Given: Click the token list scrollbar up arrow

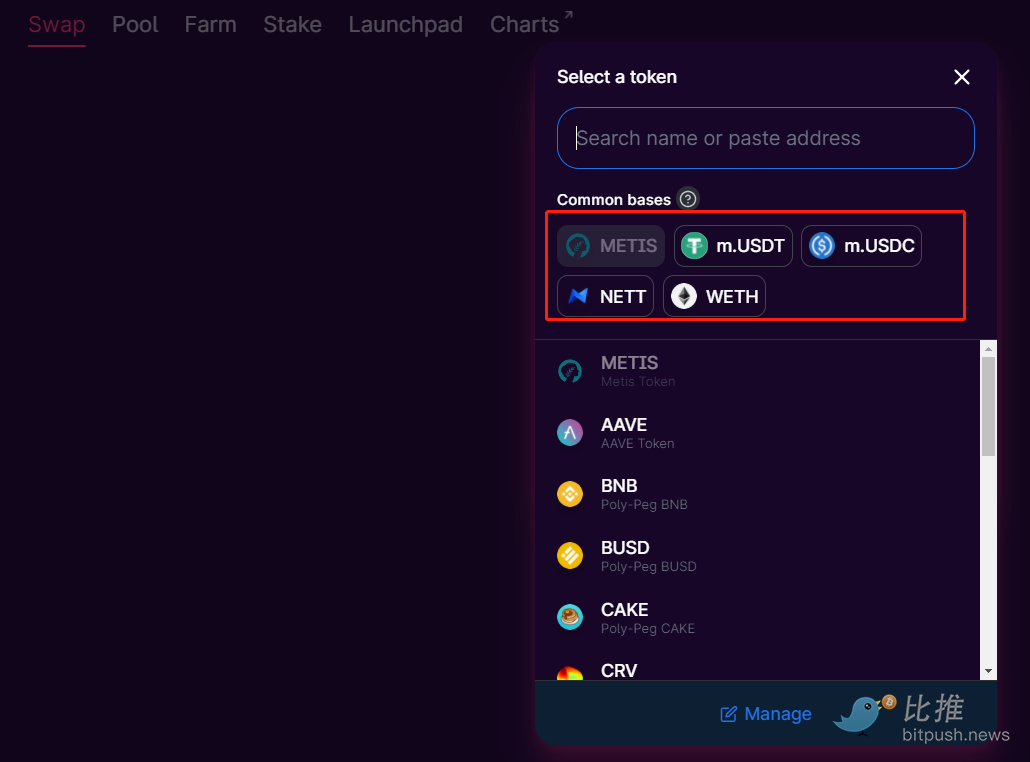Looking at the screenshot, I should click(988, 349).
